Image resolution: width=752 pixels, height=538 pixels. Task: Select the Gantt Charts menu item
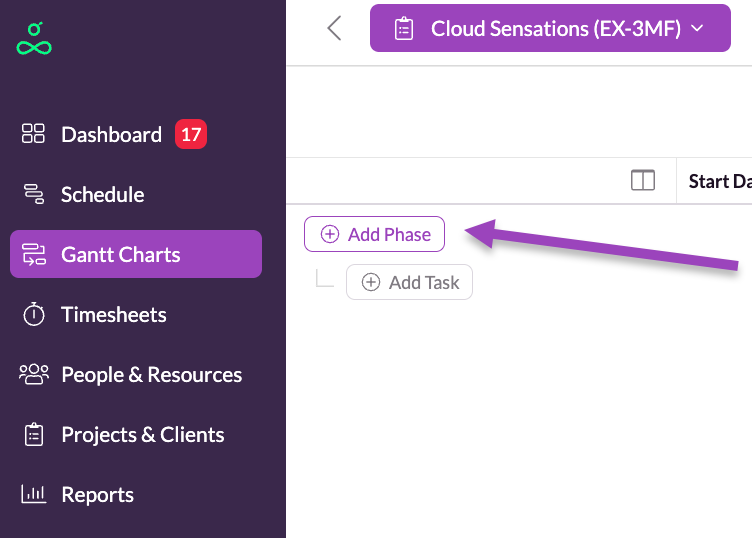[x=121, y=254]
